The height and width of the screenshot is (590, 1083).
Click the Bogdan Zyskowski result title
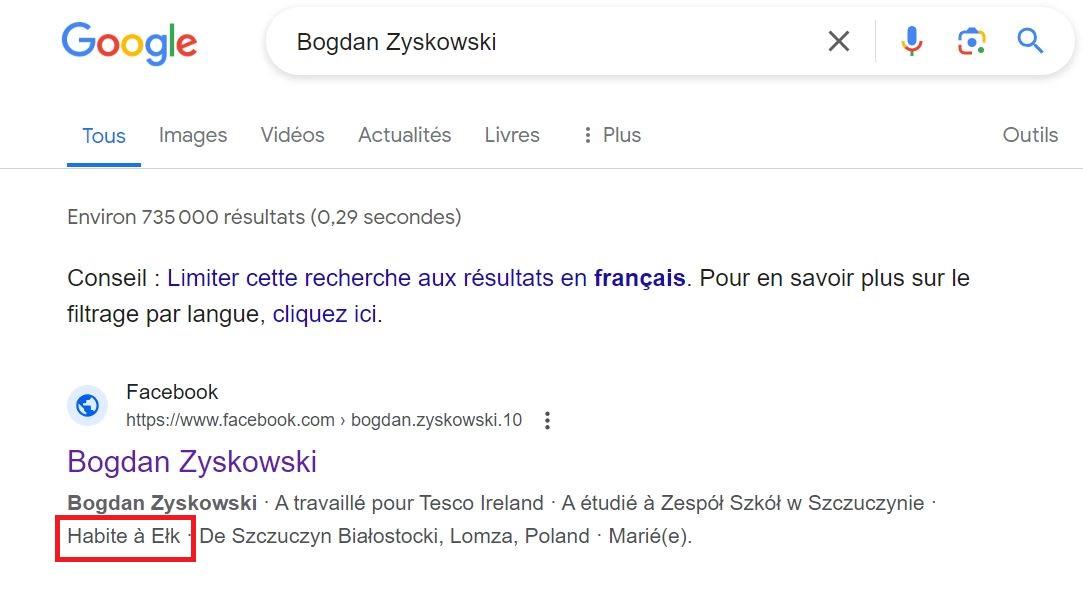coord(192,461)
